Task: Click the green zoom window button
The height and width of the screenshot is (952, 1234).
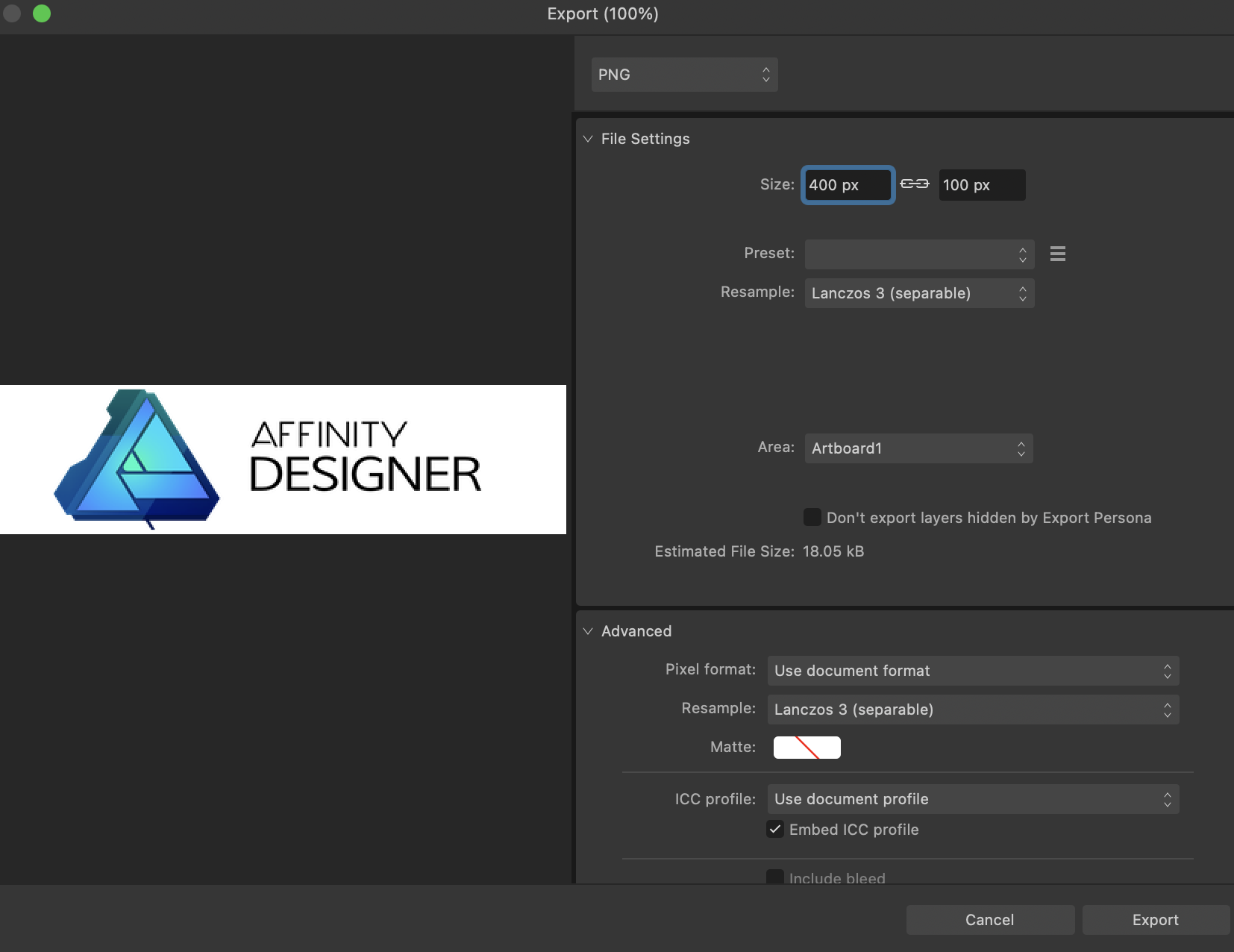Action: pos(42,13)
